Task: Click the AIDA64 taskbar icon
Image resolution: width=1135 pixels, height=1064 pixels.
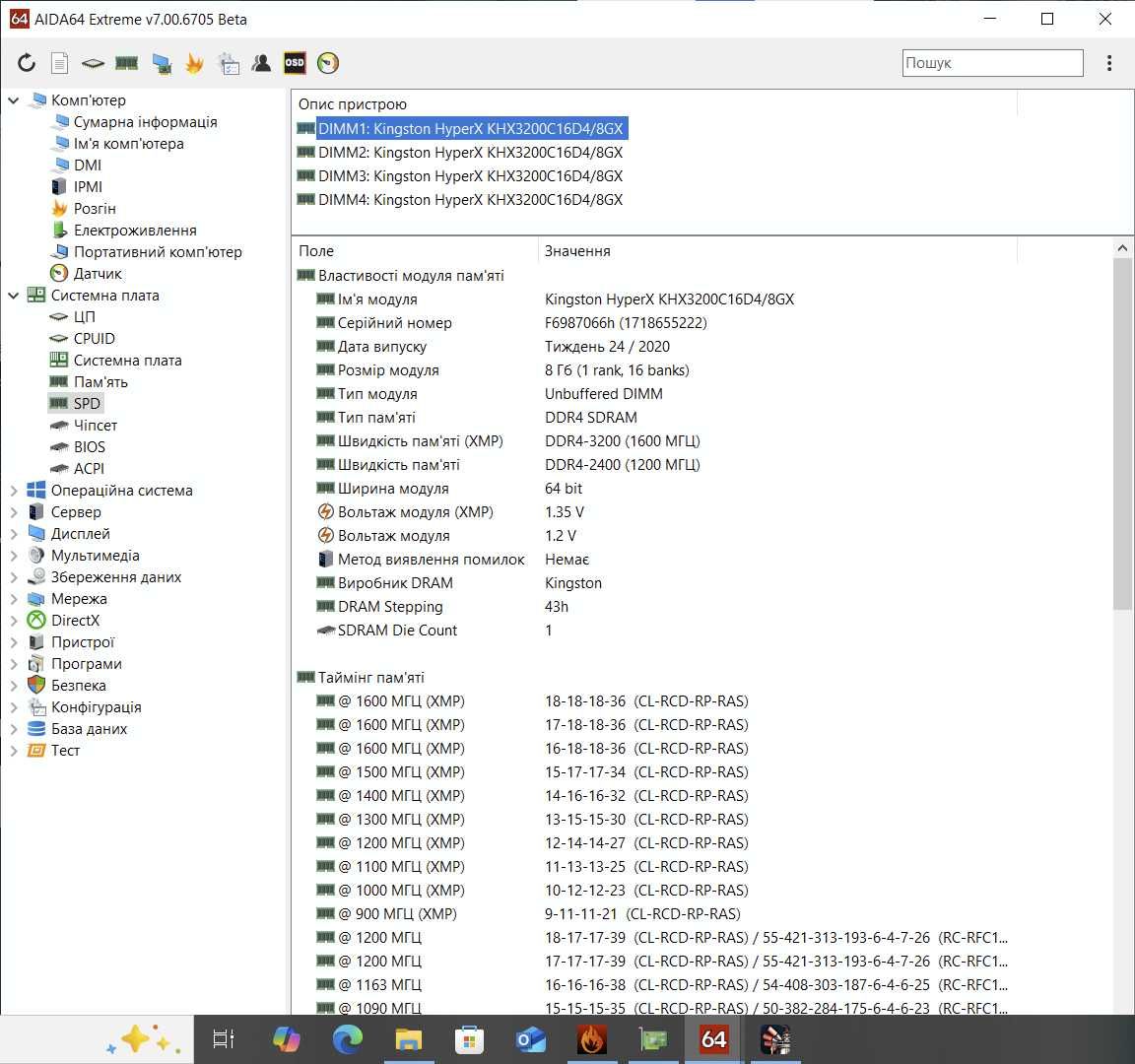Action: [713, 1039]
